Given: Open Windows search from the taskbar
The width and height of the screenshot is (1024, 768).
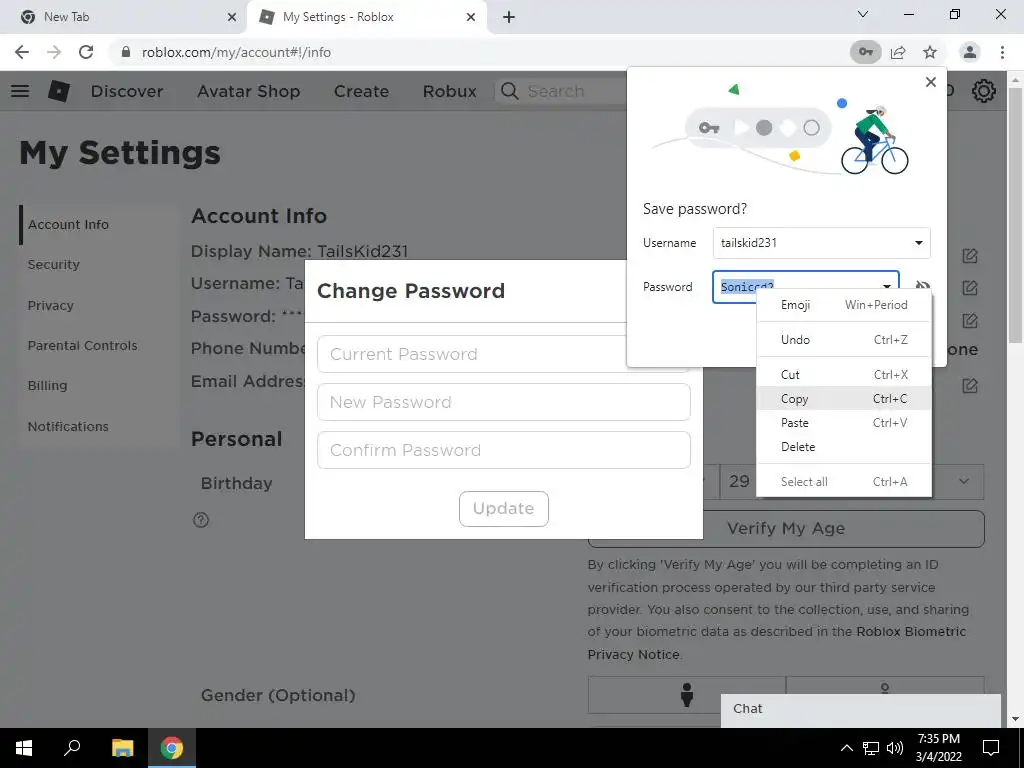Looking at the screenshot, I should pyautogui.click(x=72, y=748).
